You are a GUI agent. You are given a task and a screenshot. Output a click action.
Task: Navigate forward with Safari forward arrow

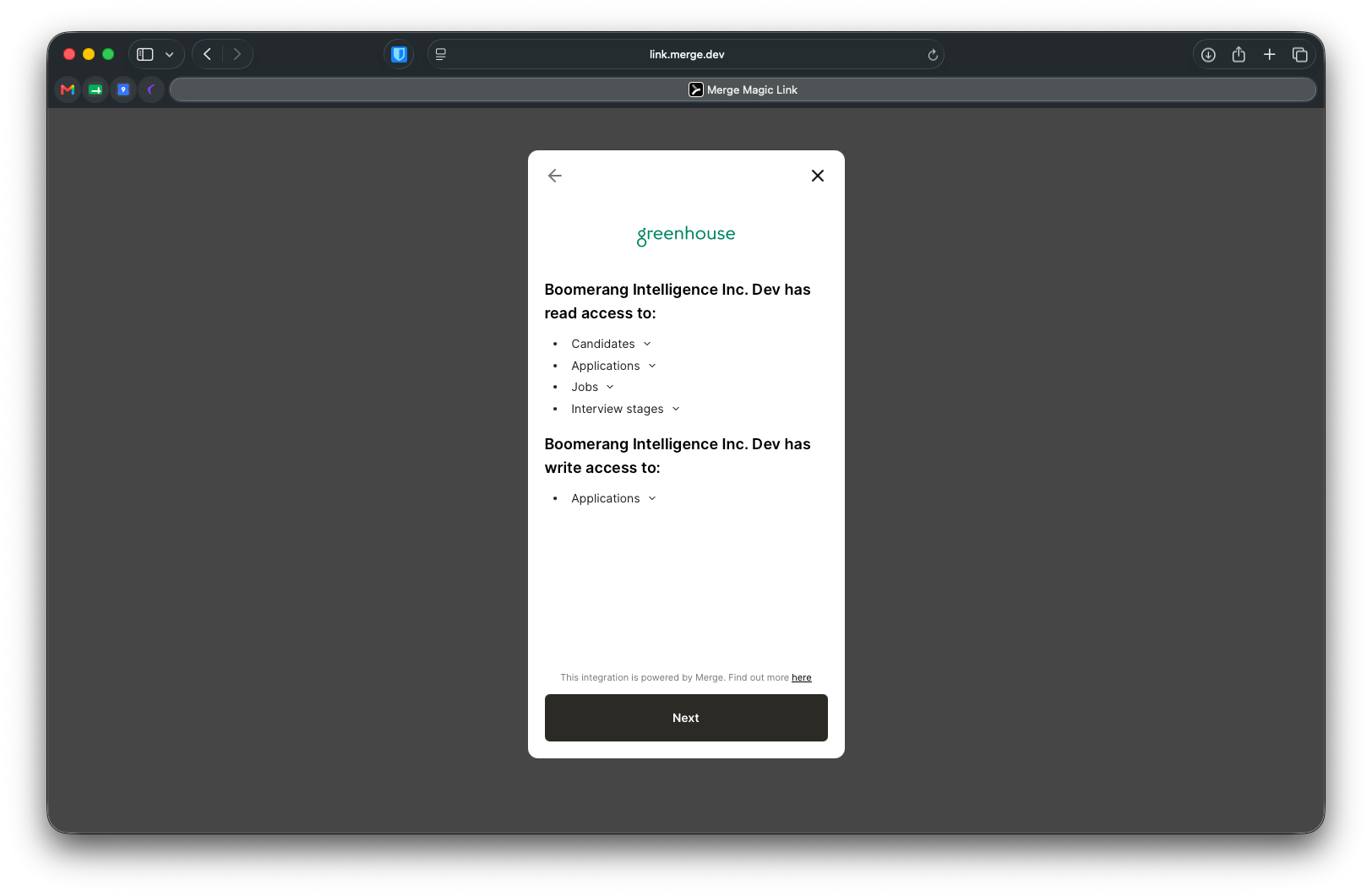pos(237,54)
